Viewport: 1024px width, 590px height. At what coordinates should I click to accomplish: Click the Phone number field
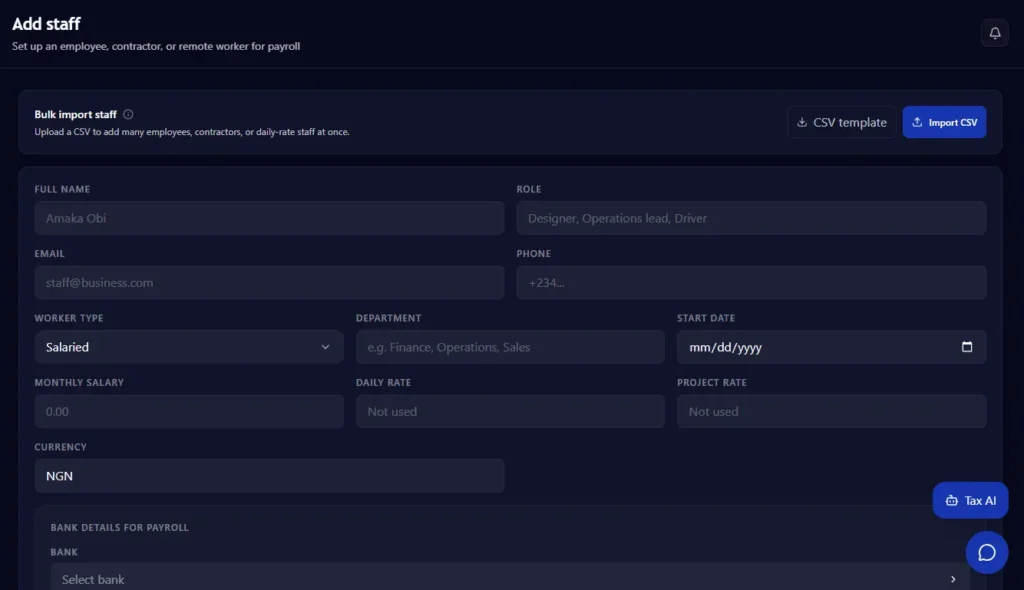coord(751,283)
